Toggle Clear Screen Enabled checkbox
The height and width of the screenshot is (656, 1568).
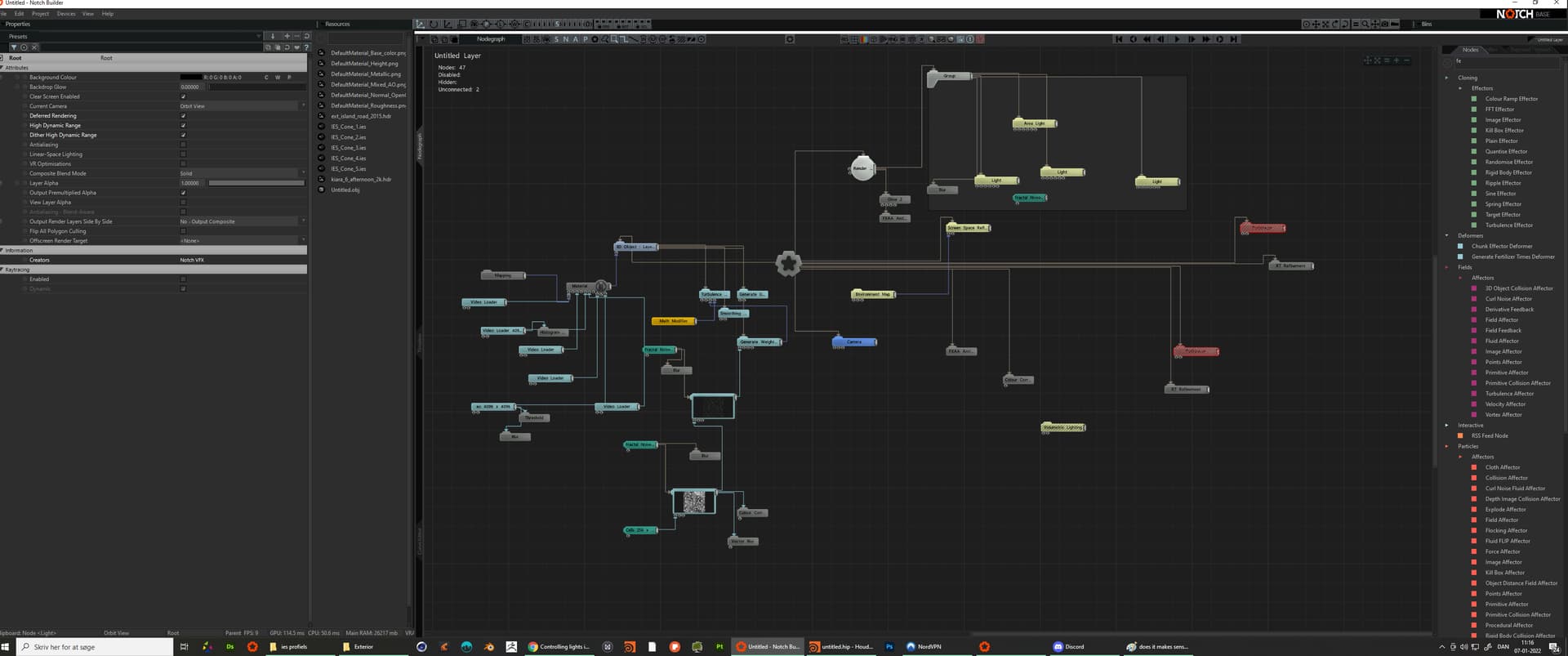coord(183,96)
